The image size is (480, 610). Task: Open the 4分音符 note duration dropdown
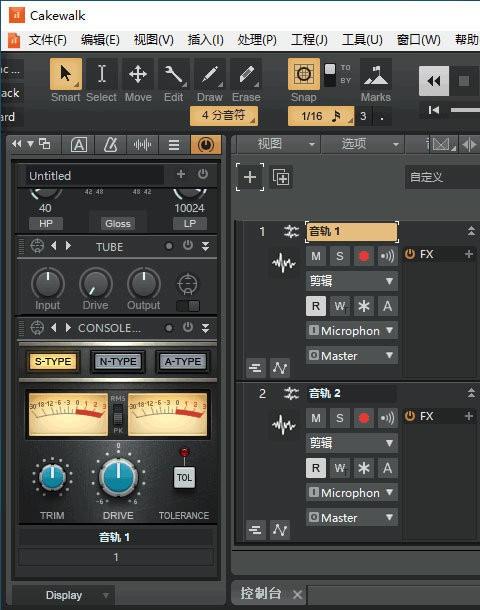(x=224, y=116)
